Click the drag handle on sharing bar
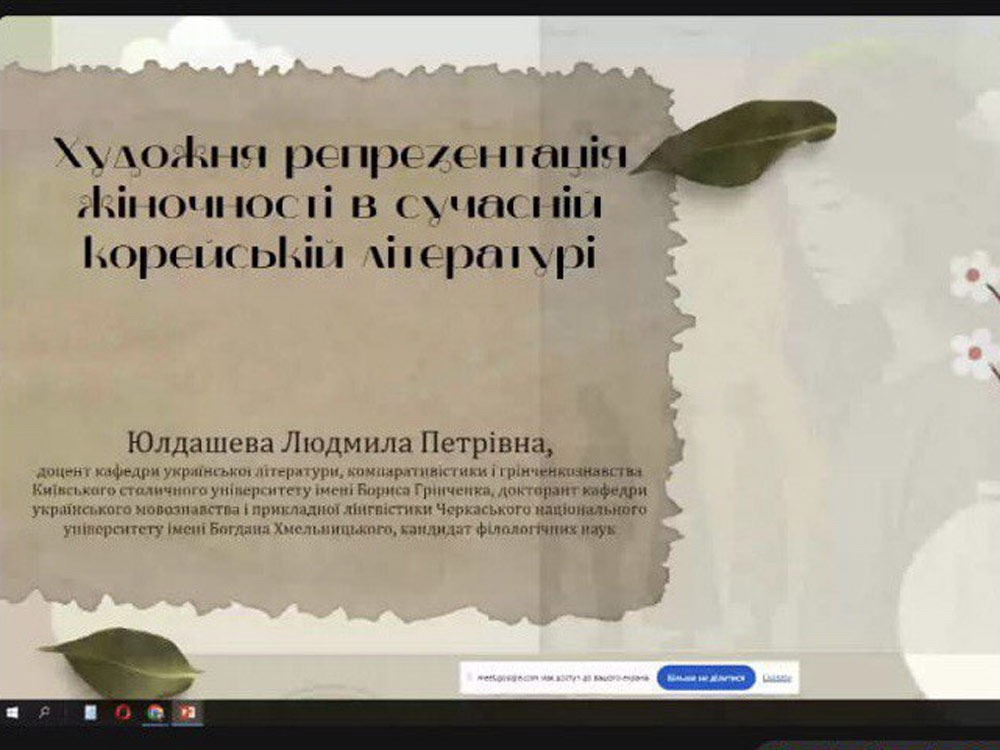1000x750 pixels. [x=469, y=678]
